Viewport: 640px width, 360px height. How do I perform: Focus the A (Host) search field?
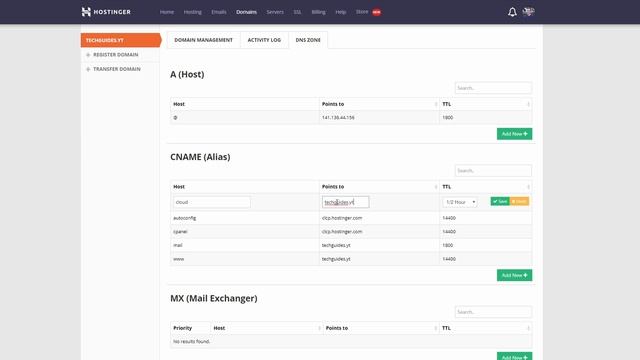pyautogui.click(x=493, y=88)
